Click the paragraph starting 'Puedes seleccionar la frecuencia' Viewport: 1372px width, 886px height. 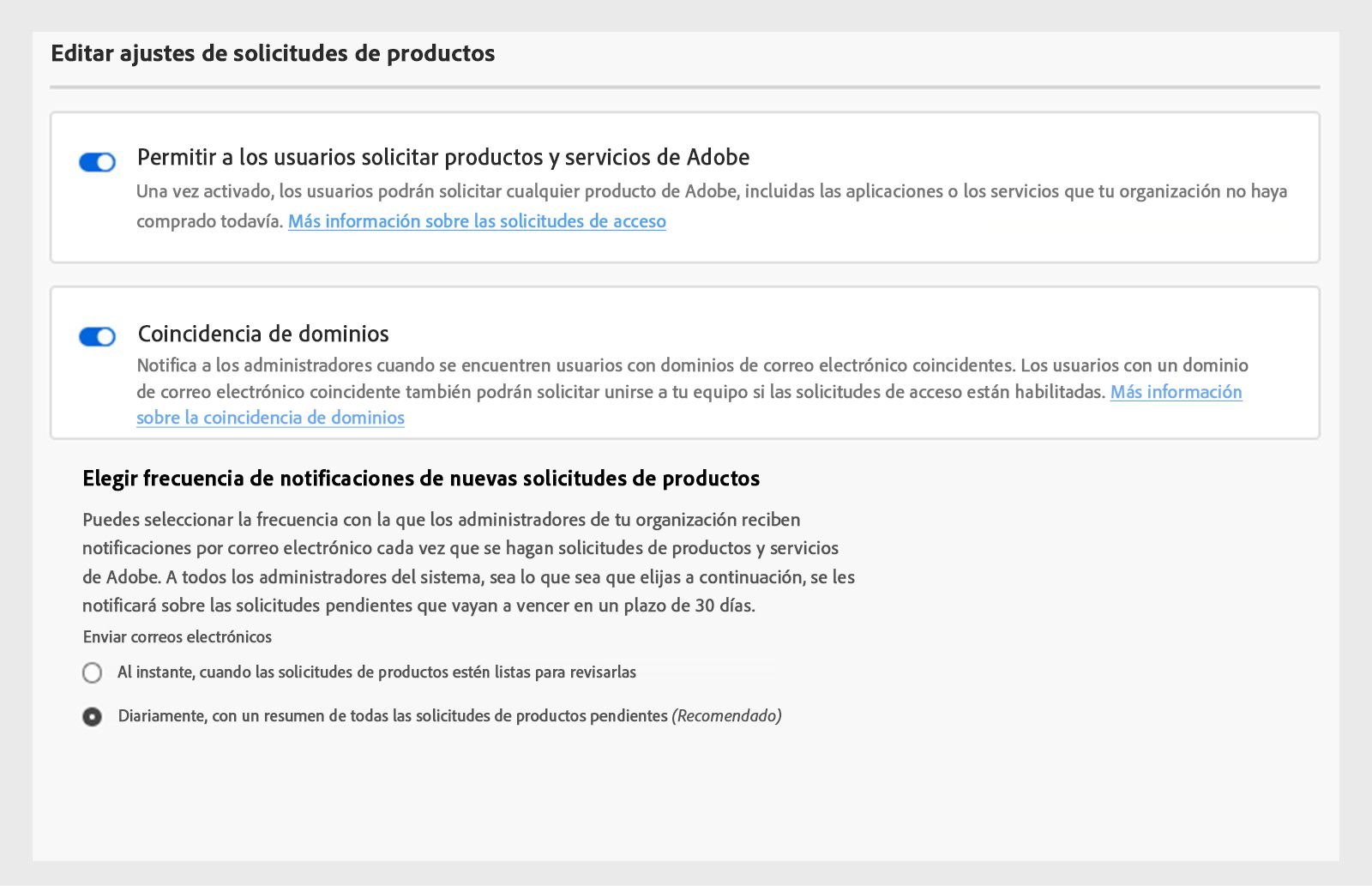[x=468, y=563]
